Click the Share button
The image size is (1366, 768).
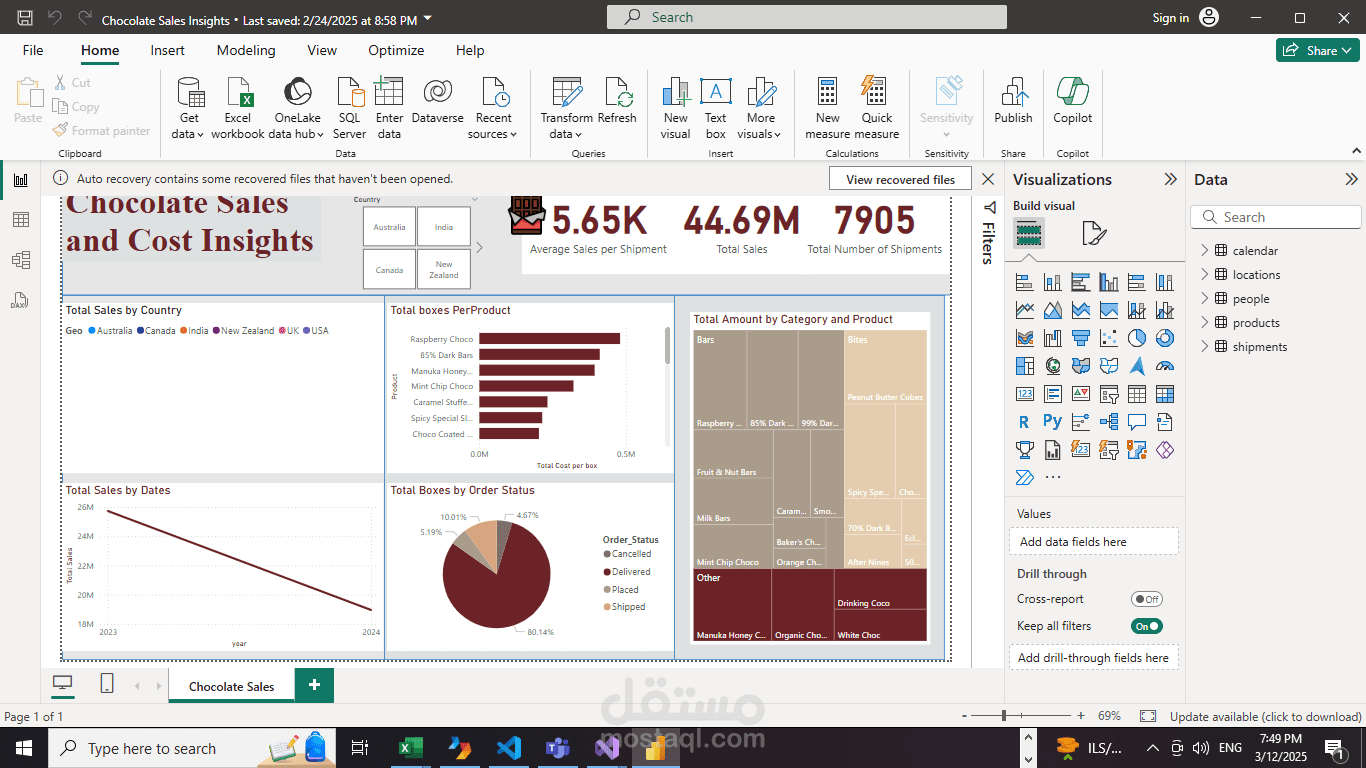point(1317,50)
